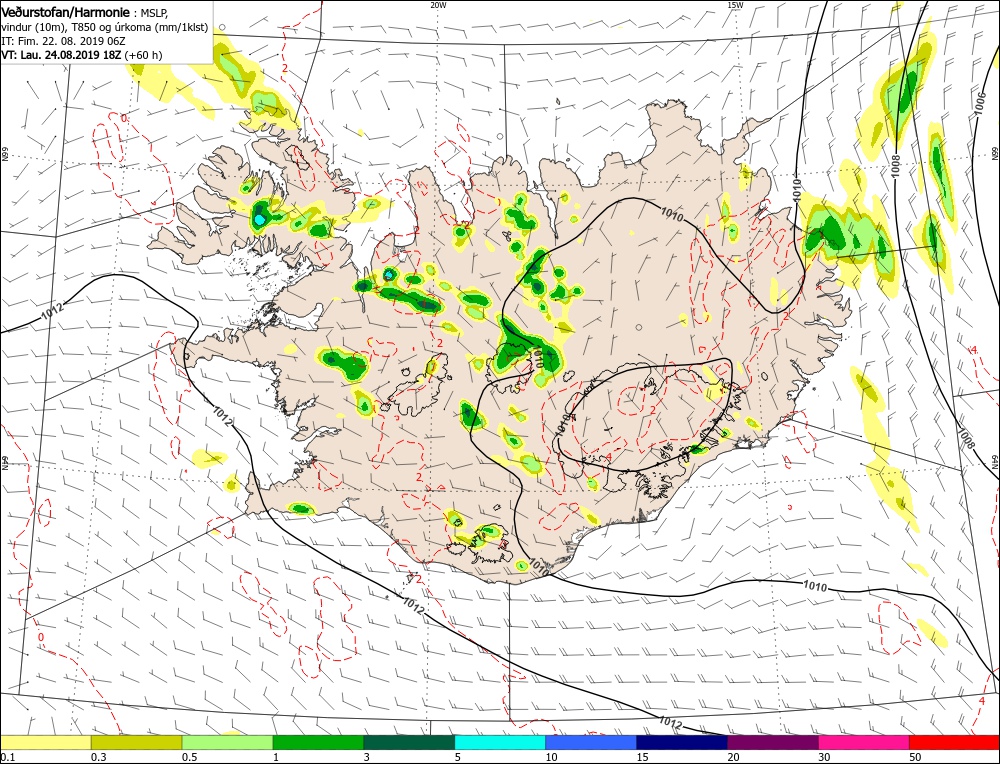Pick the cyan 5–10 legend swatch
Image resolution: width=1000 pixels, height=764 pixels.
coord(500,742)
